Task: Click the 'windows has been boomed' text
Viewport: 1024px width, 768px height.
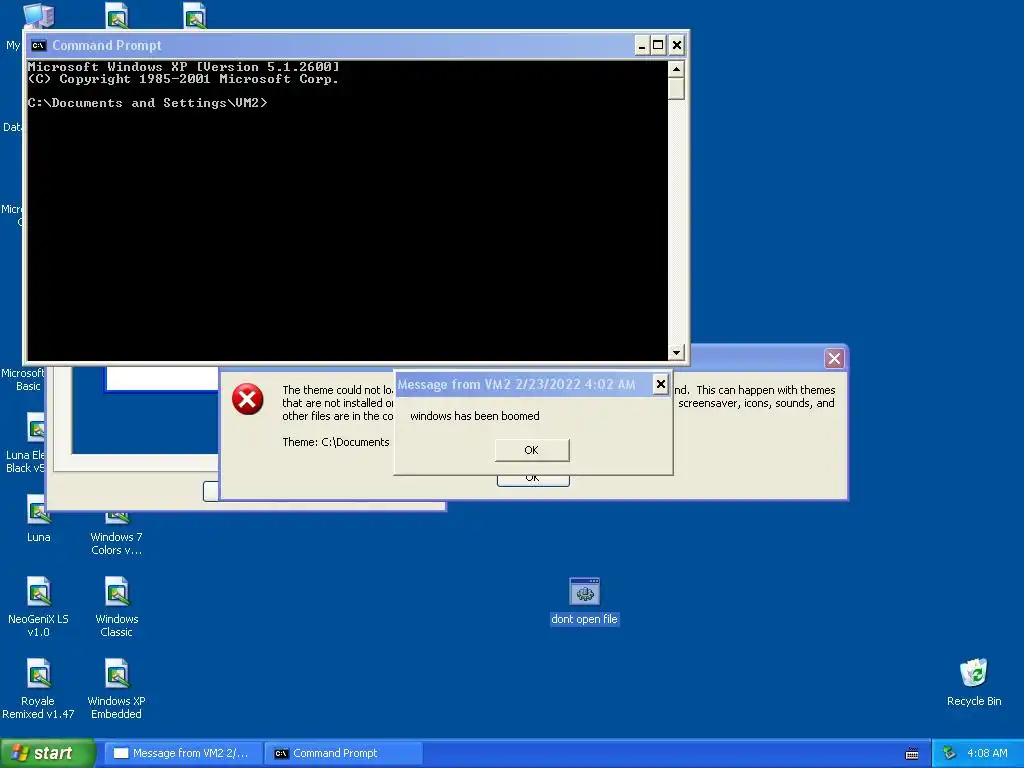Action: coord(475,416)
